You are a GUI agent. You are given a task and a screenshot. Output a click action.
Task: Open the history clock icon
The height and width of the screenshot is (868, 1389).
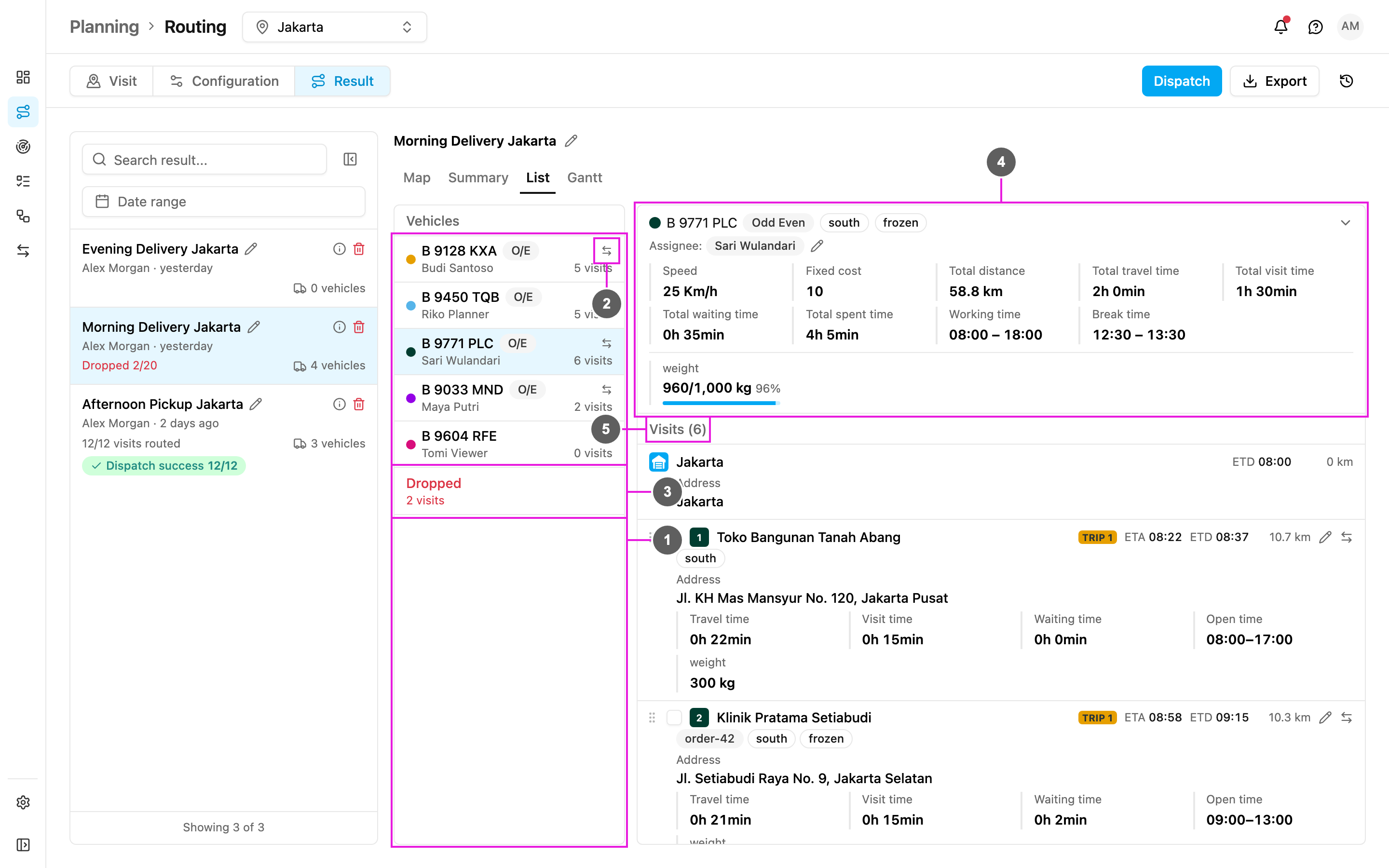point(1347,81)
